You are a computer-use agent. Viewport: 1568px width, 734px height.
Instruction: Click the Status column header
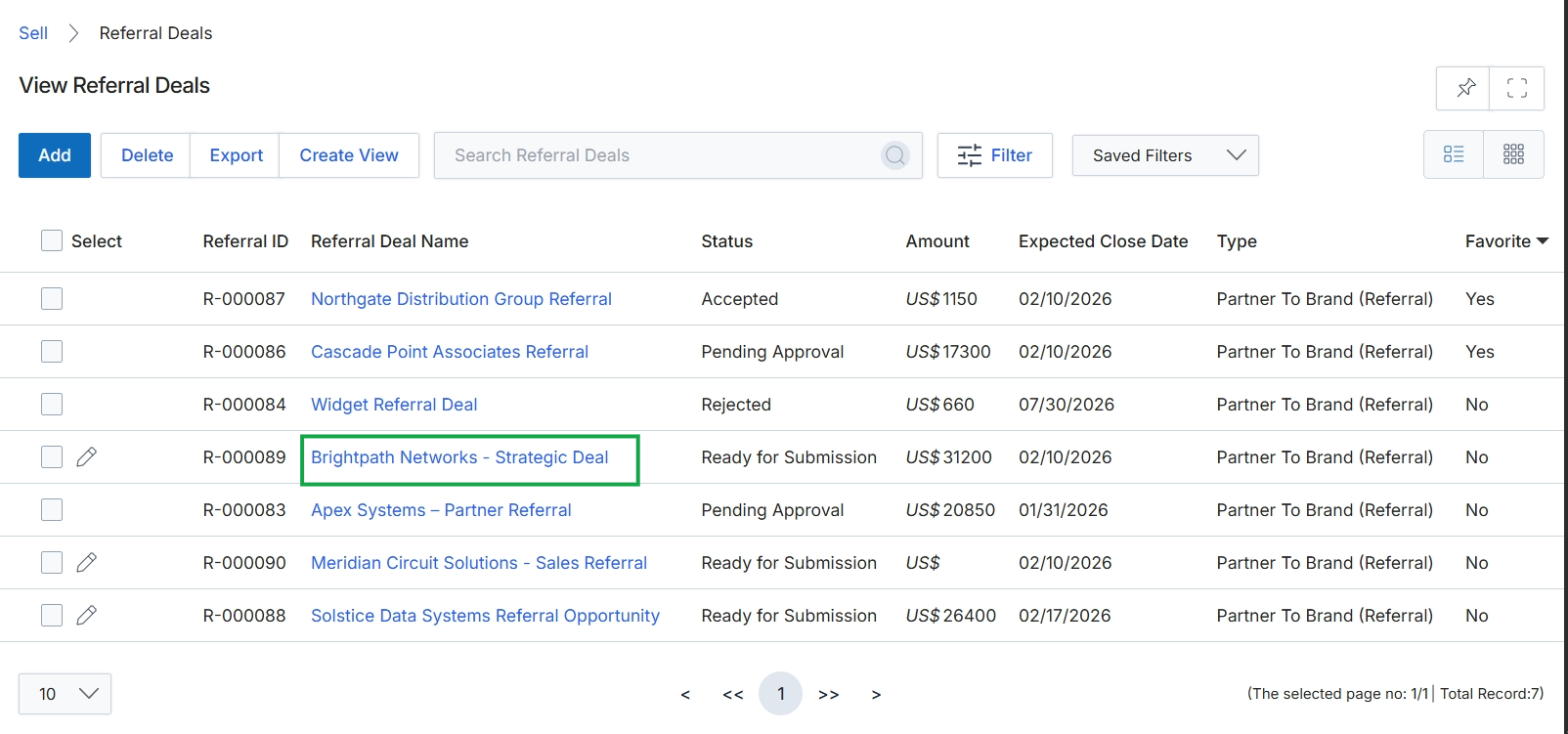(727, 241)
